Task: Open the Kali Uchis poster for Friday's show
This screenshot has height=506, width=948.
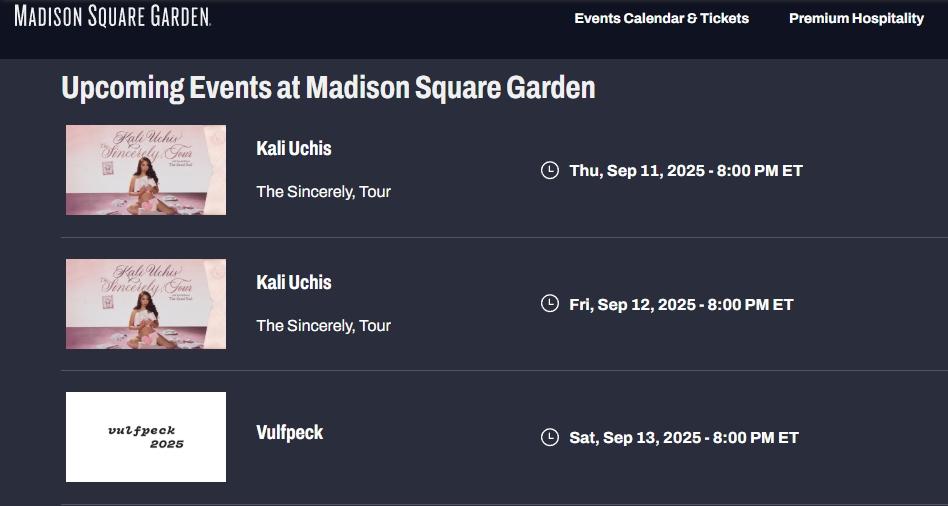Action: tap(146, 304)
